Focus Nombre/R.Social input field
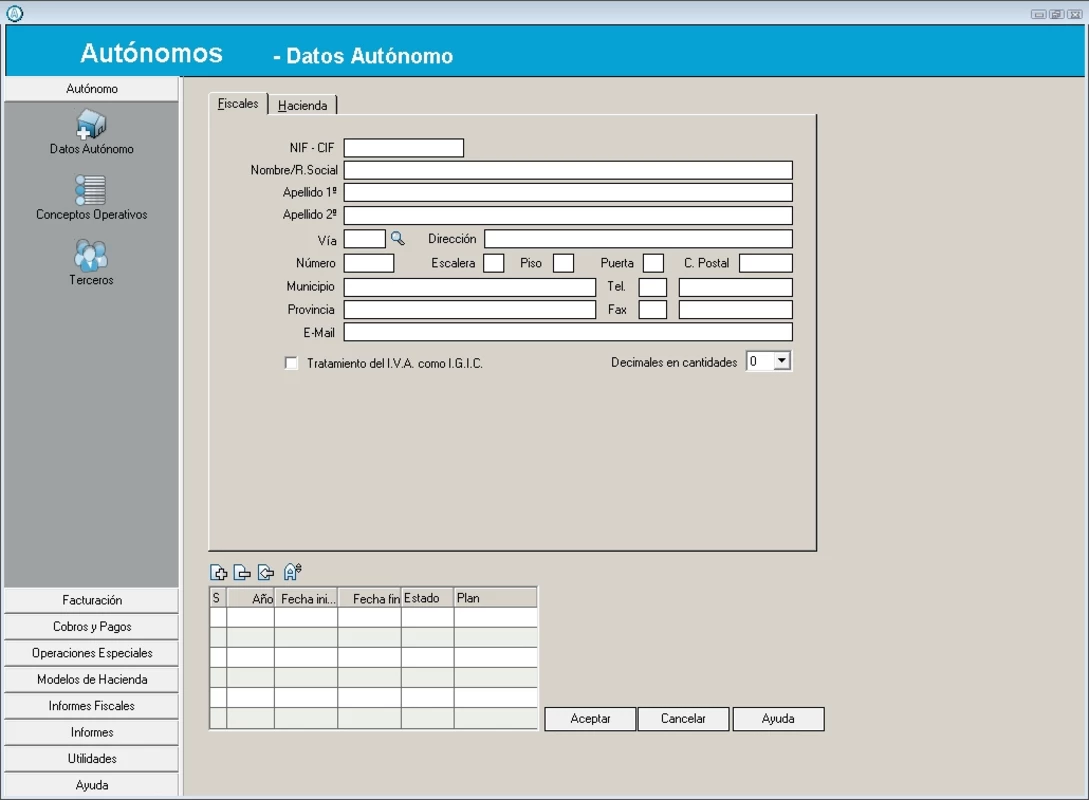 (x=568, y=170)
